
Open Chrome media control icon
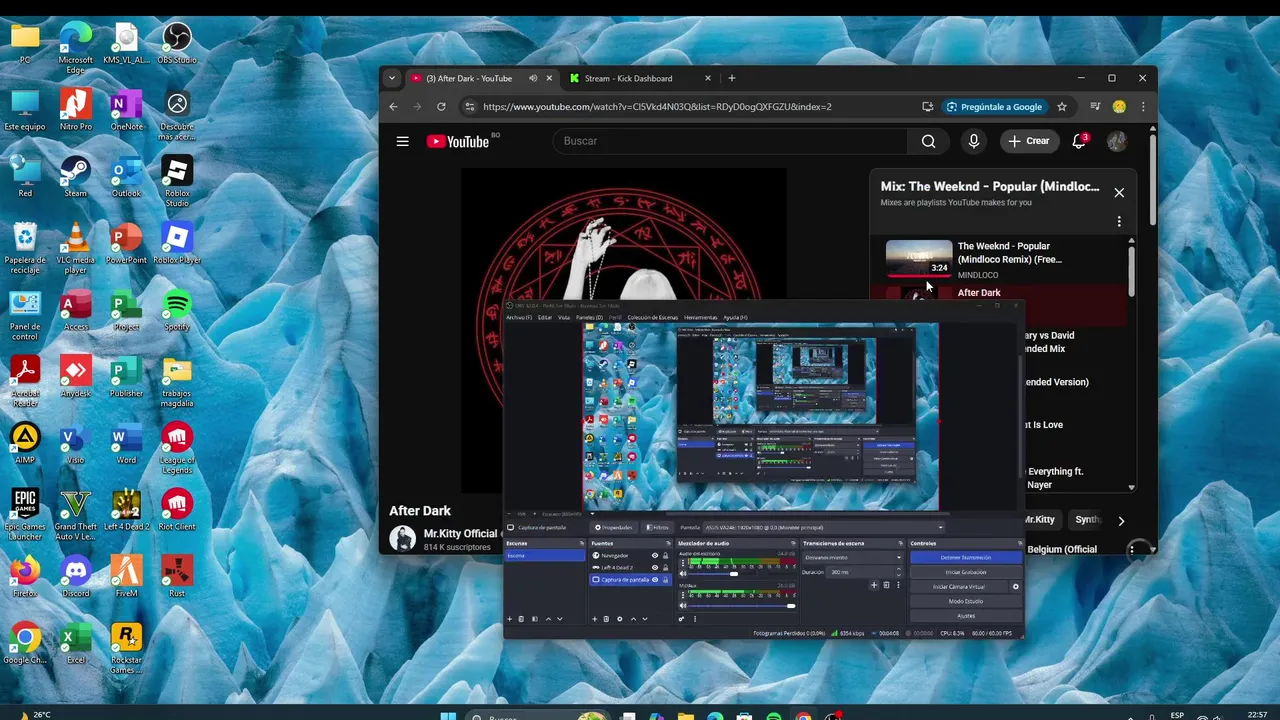click(x=1095, y=107)
